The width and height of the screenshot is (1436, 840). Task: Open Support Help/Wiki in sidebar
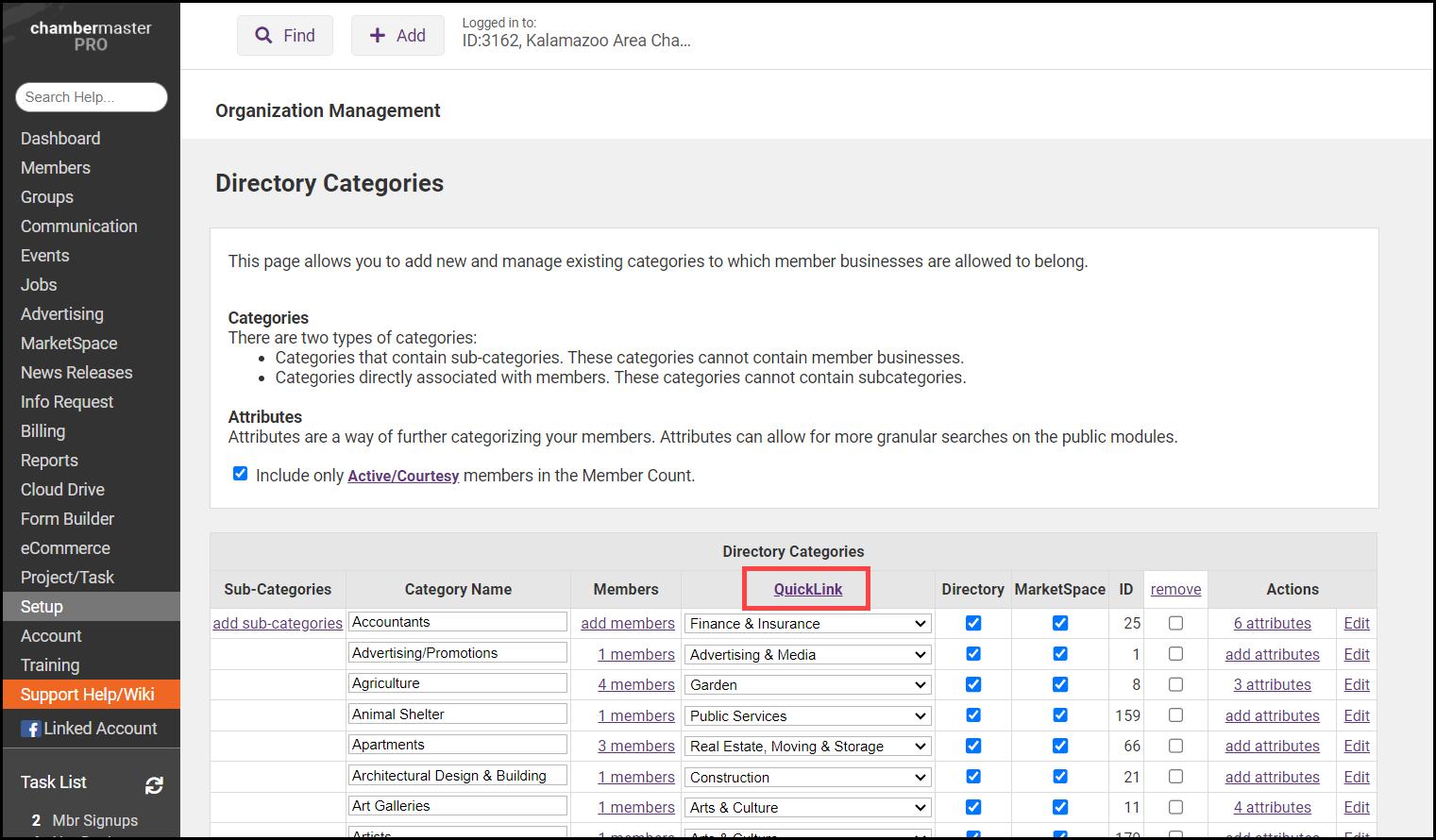87,695
